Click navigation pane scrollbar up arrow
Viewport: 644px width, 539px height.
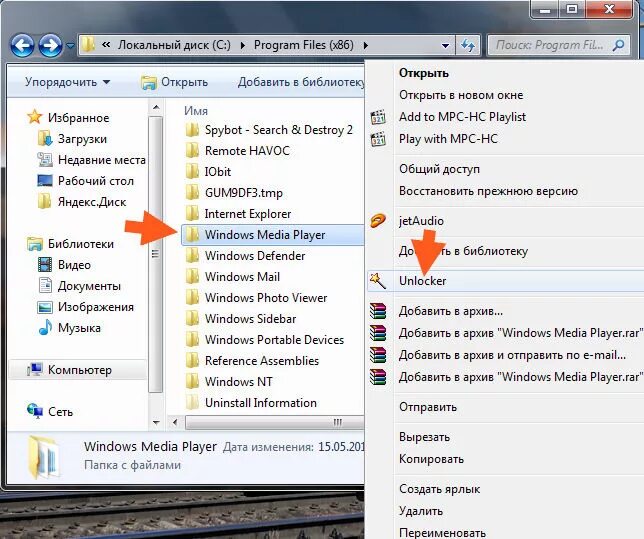click(x=156, y=108)
